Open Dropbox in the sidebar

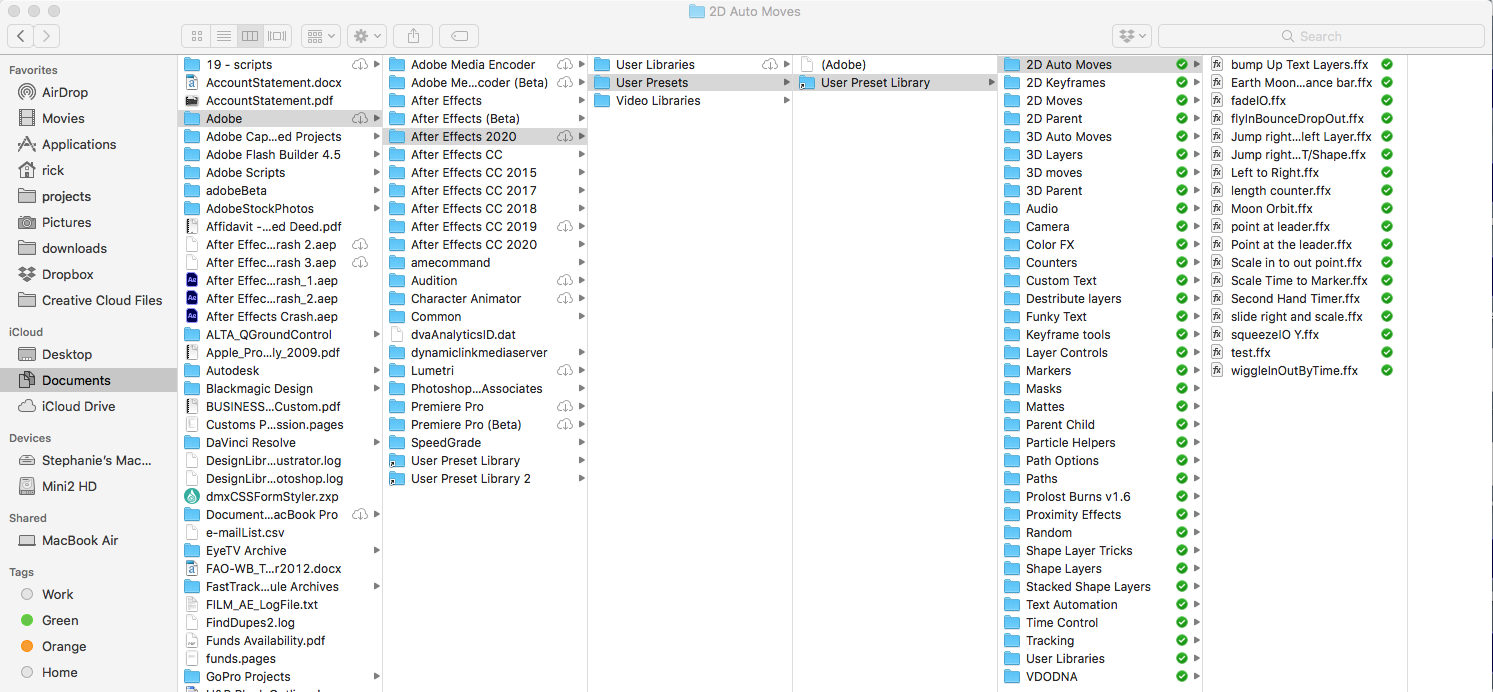click(68, 274)
